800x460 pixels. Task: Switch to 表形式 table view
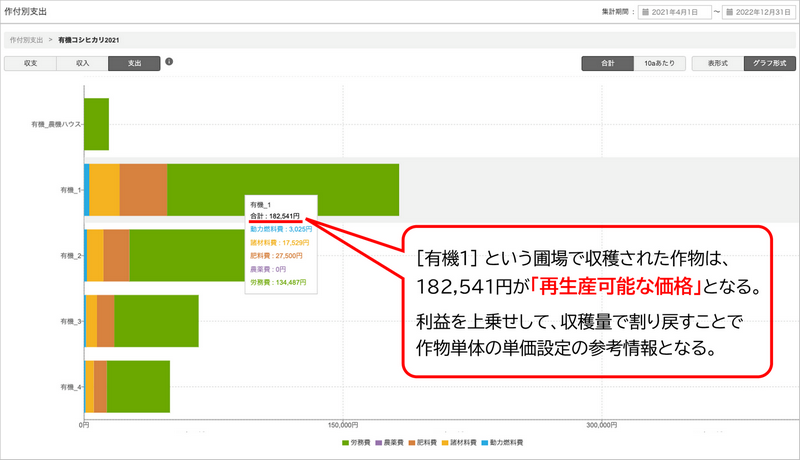point(717,63)
